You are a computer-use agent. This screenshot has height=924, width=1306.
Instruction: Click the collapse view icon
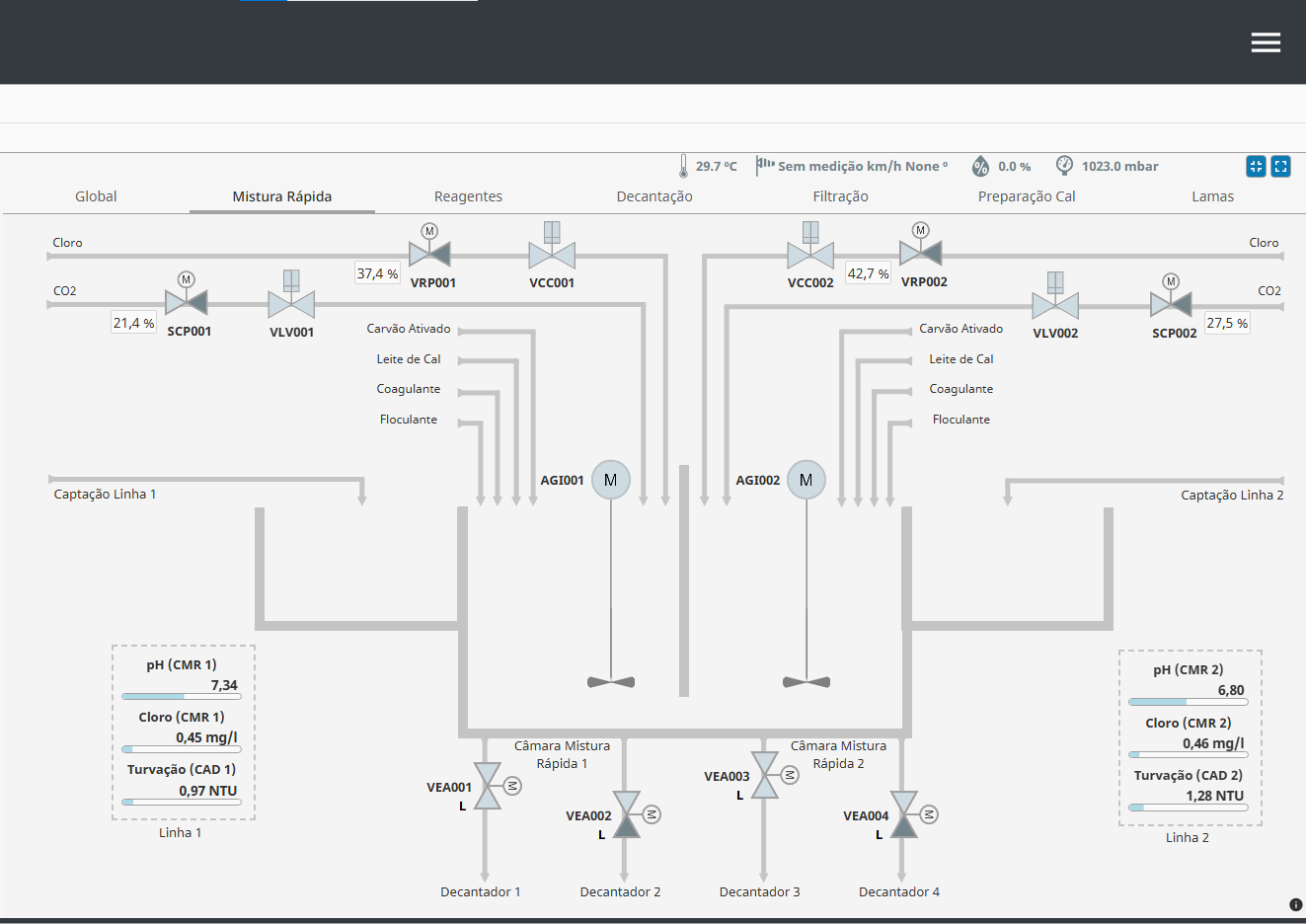1256,167
